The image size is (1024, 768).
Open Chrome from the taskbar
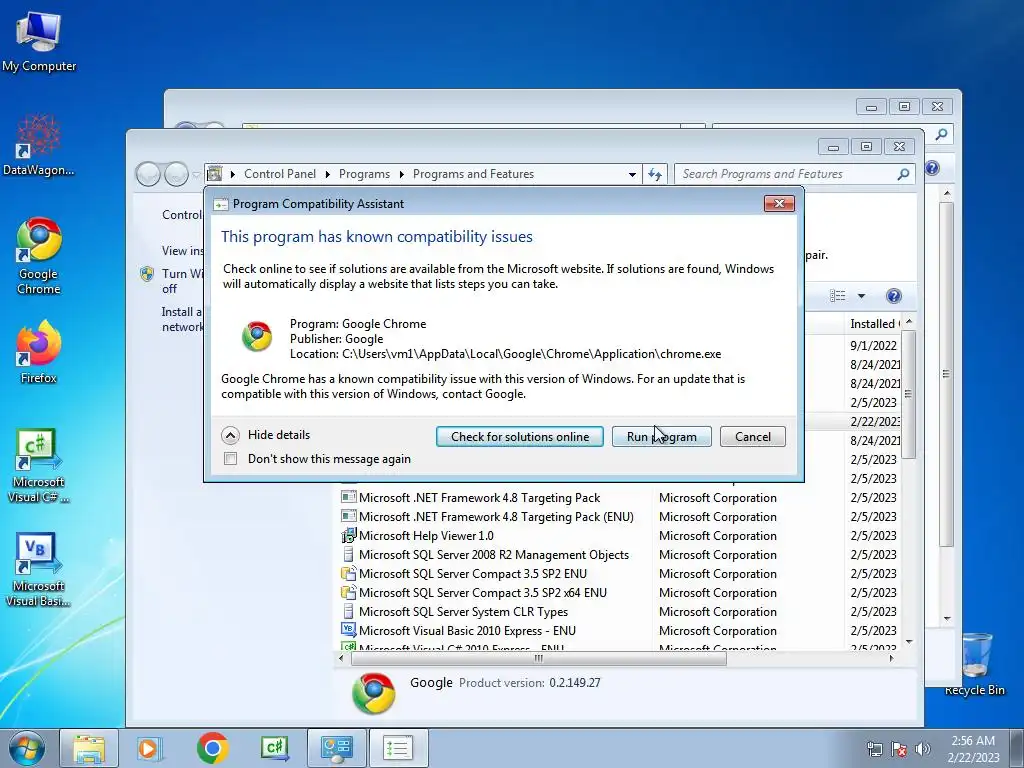tap(212, 748)
